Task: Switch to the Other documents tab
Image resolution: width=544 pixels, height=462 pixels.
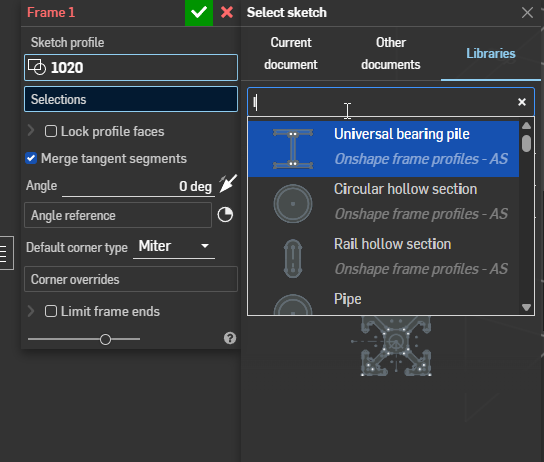Action: [391, 53]
